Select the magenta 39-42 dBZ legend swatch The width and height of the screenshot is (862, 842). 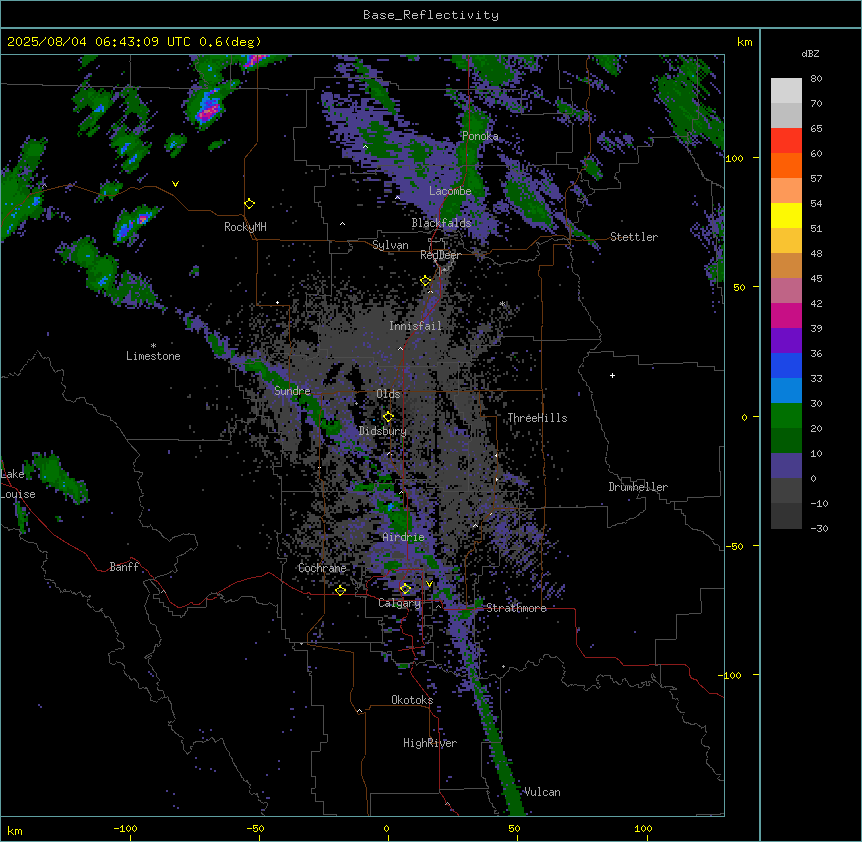[x=786, y=316]
